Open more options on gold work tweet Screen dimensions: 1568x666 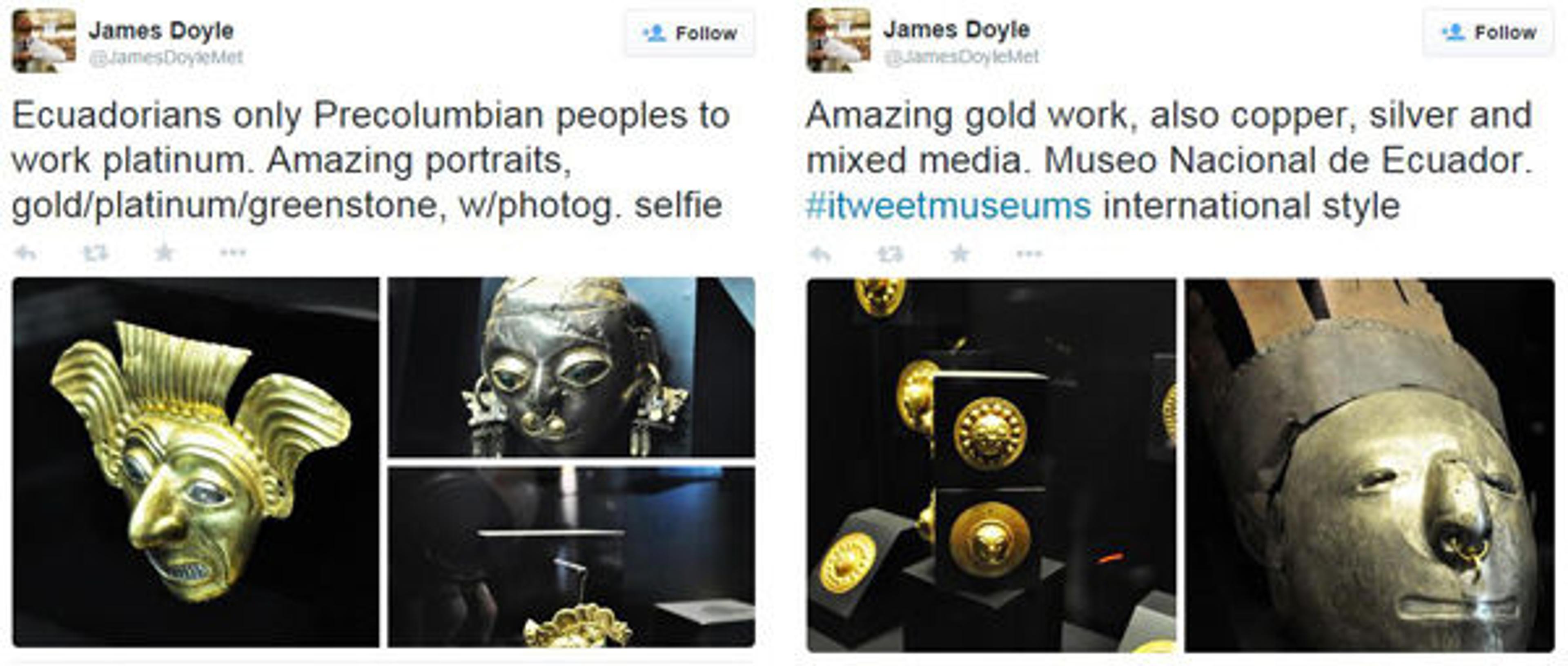pos(1029,254)
